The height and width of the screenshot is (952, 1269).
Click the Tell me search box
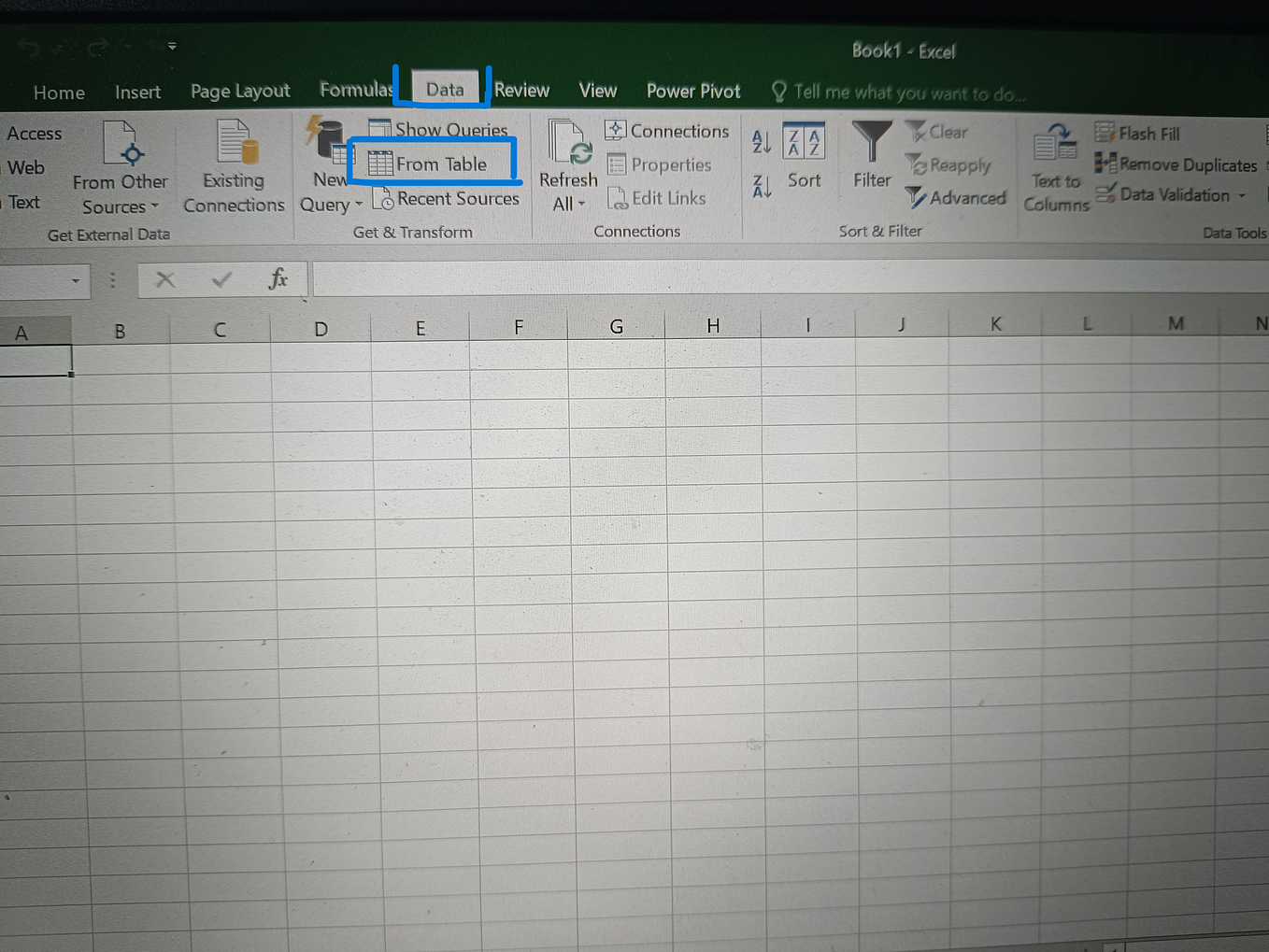[898, 92]
